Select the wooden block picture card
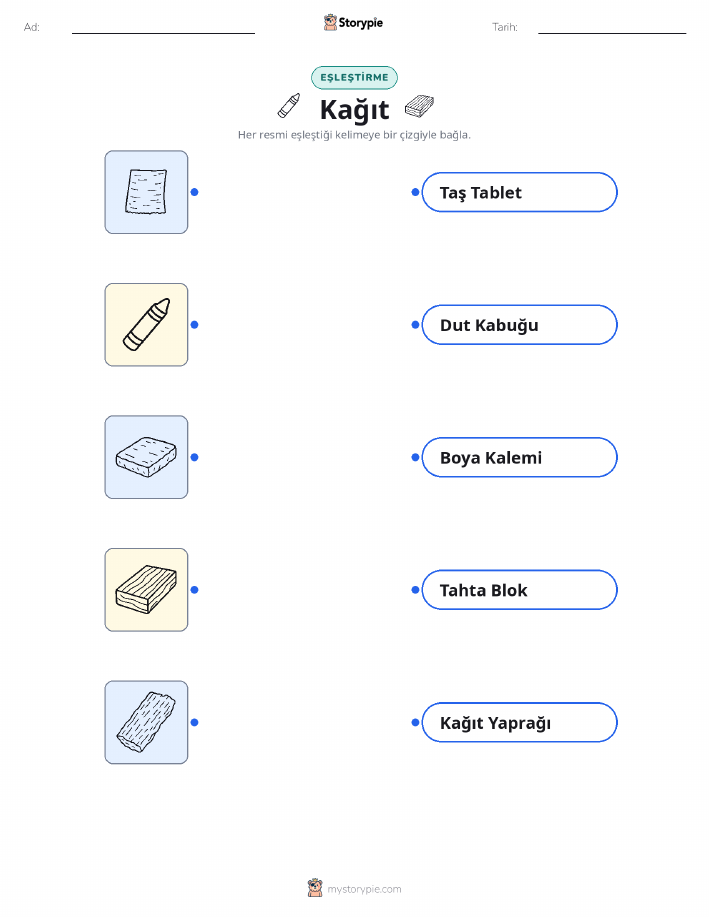Screen dimensions: 709x917 click(146, 590)
